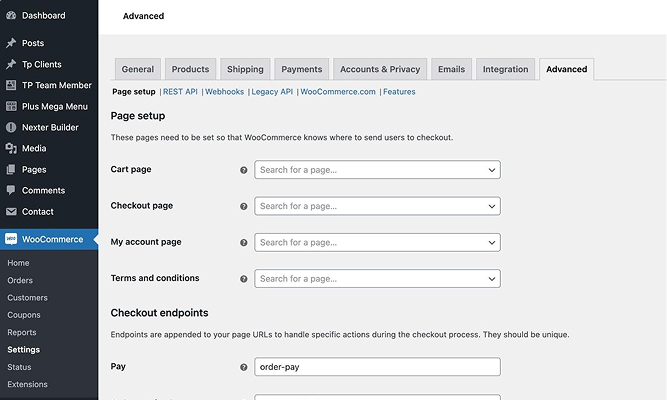Screen dimensions: 667x400
Task: Open the Page setup sub-section
Action: 134,91
